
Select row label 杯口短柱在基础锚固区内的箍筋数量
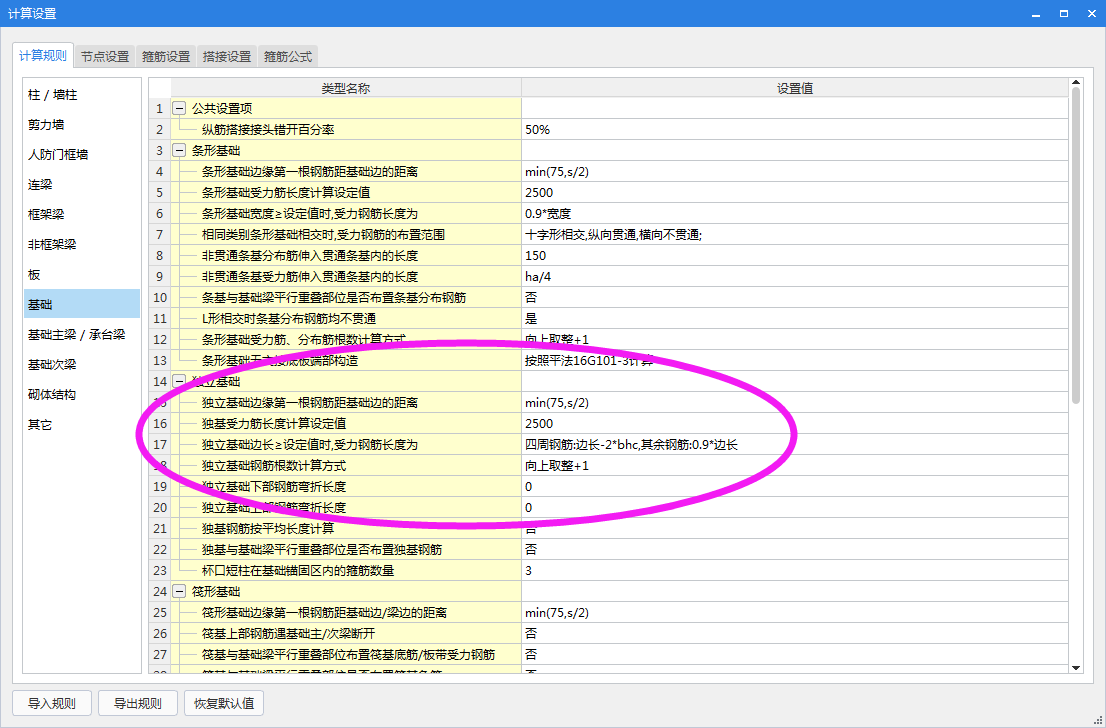click(298, 571)
